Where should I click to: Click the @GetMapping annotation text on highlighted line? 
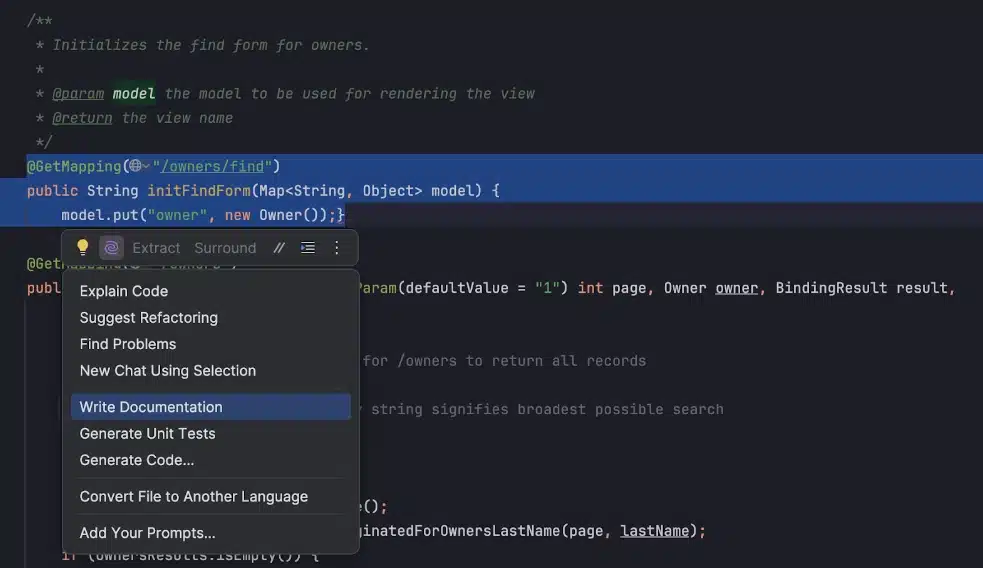coord(74,167)
